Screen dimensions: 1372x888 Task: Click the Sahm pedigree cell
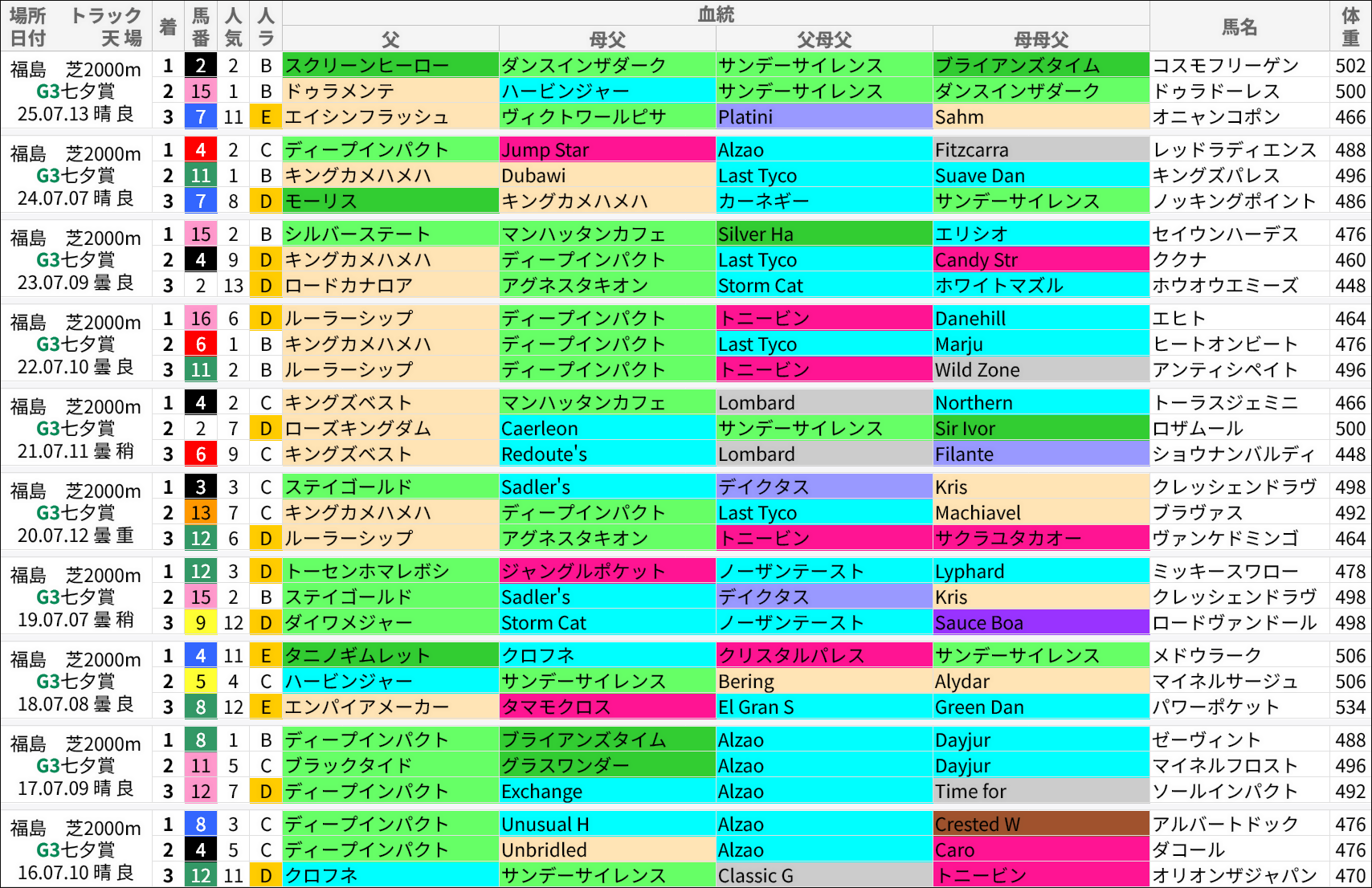coord(1041,116)
